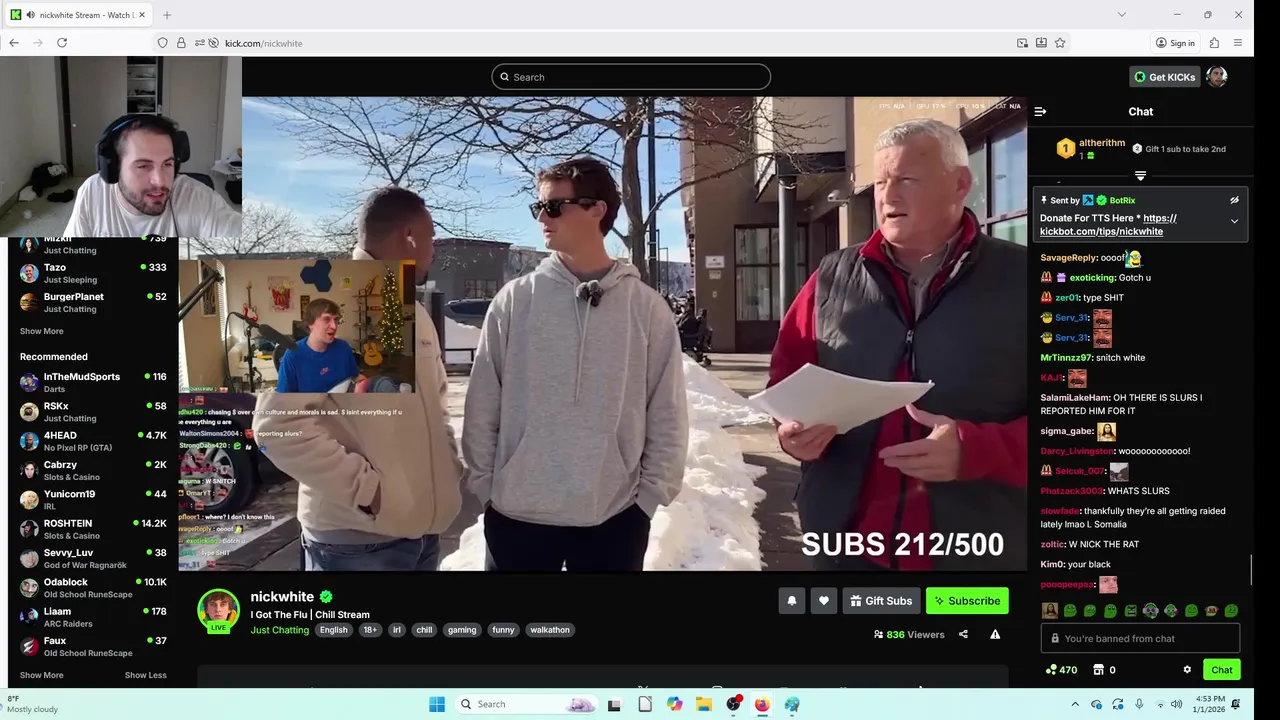This screenshot has height=720, width=1280.
Task: Open chat settings gear icon
Action: (x=1187, y=670)
